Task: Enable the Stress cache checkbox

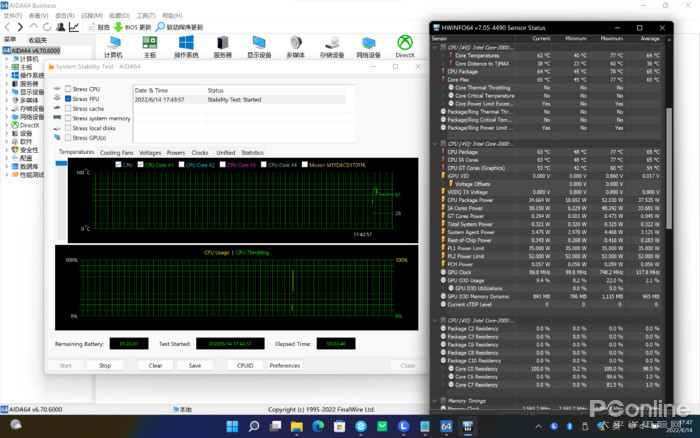Action: 68,108
